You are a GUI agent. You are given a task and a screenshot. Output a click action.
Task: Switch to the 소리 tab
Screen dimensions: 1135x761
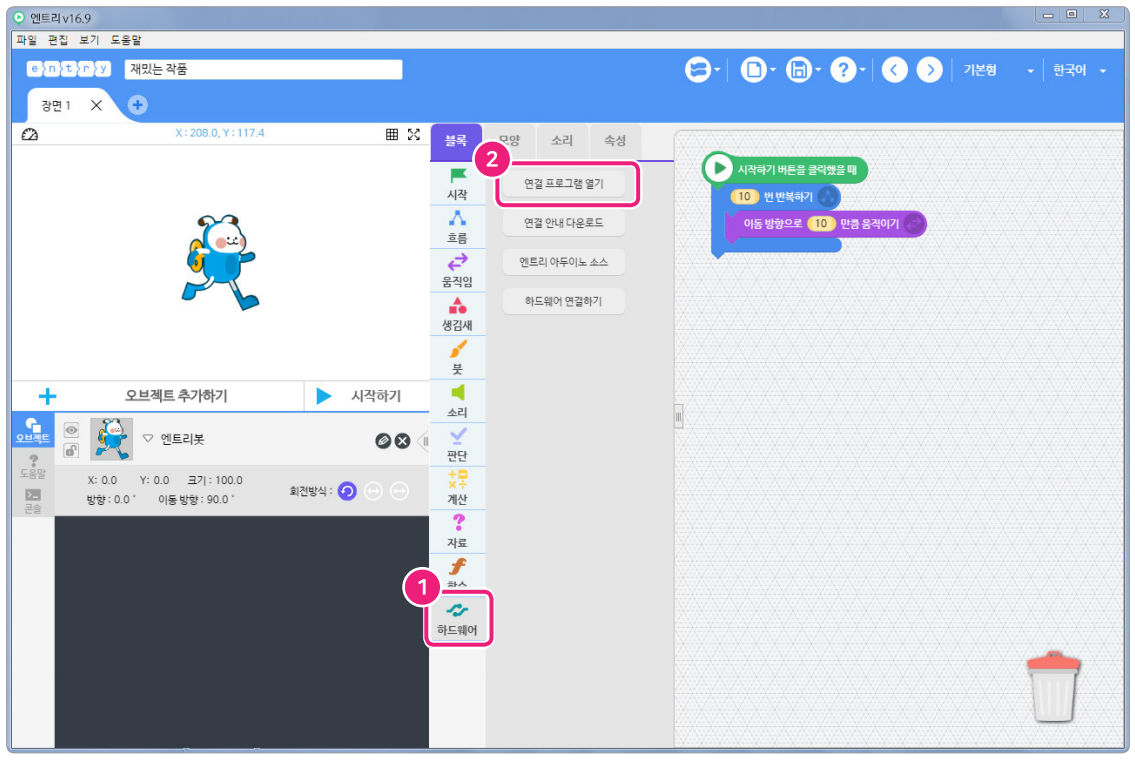pyautogui.click(x=562, y=141)
